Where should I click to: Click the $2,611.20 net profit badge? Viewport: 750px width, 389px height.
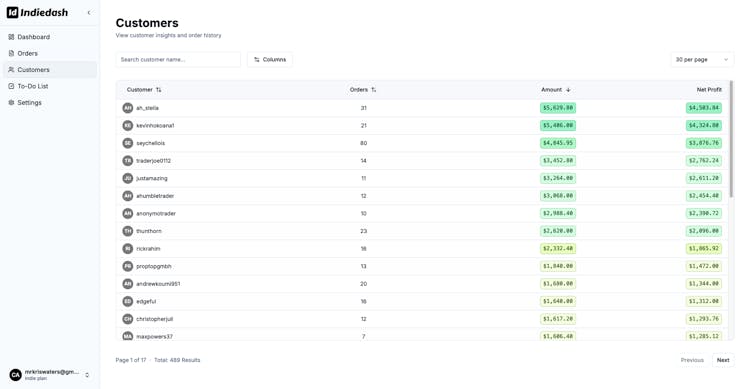pos(704,178)
